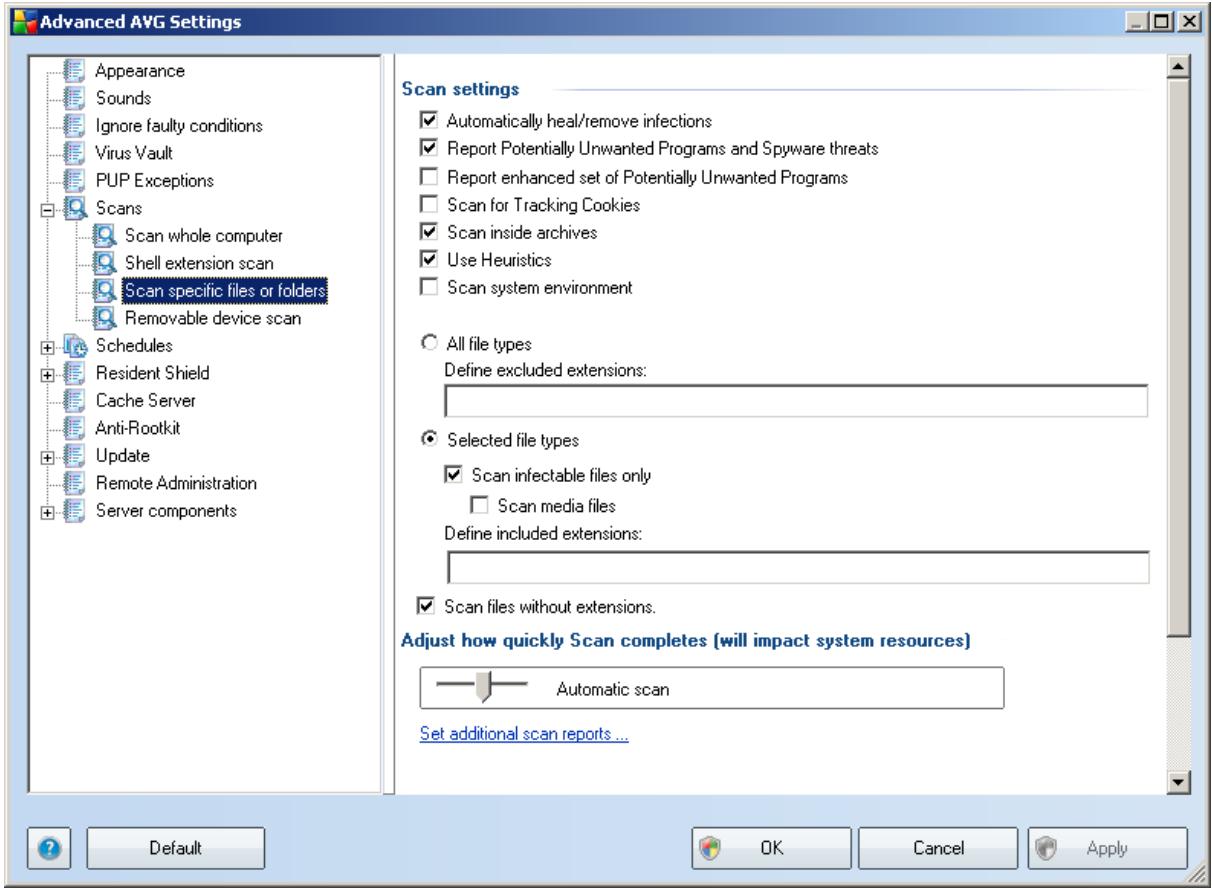This screenshot has height=889, width=1212.
Task: Open help with the question mark icon
Action: click(x=50, y=847)
